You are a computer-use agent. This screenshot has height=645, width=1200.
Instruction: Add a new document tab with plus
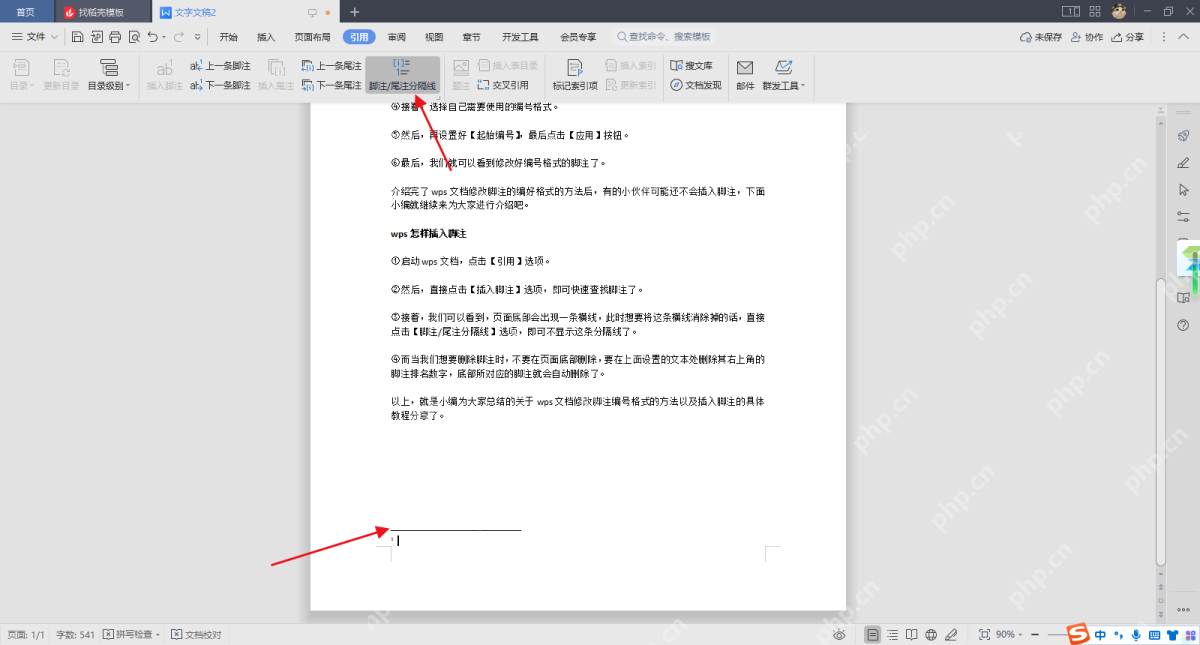[x=354, y=12]
